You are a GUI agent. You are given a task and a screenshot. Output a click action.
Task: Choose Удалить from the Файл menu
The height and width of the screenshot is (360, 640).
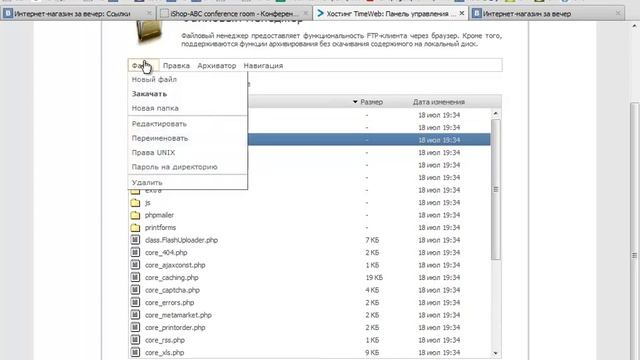(x=147, y=182)
